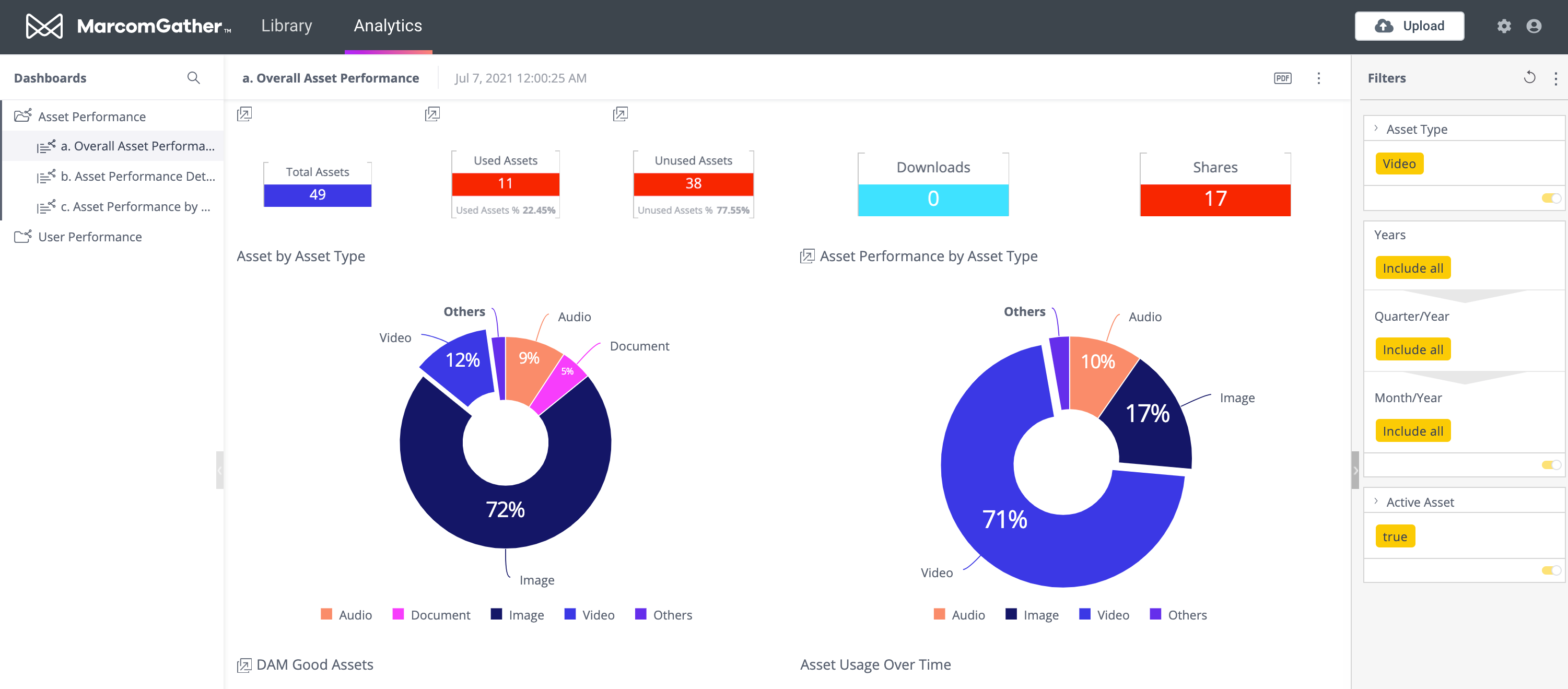Open dashboard three-dot options menu

pos(1318,78)
